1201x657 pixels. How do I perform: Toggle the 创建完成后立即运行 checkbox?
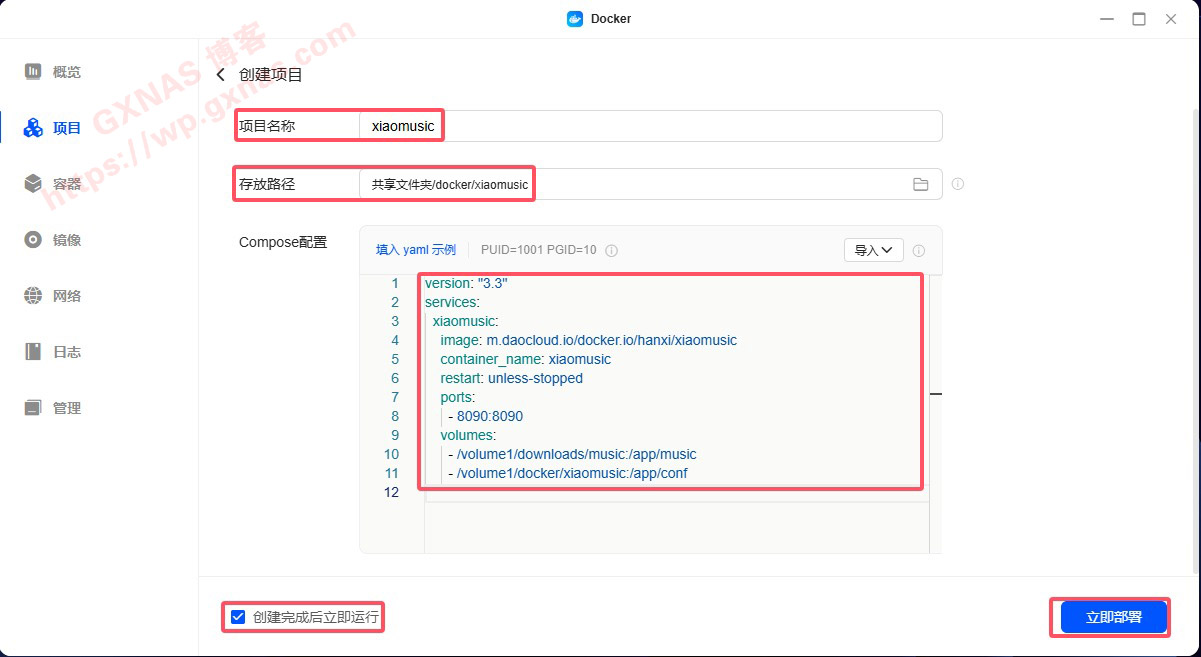click(238, 617)
